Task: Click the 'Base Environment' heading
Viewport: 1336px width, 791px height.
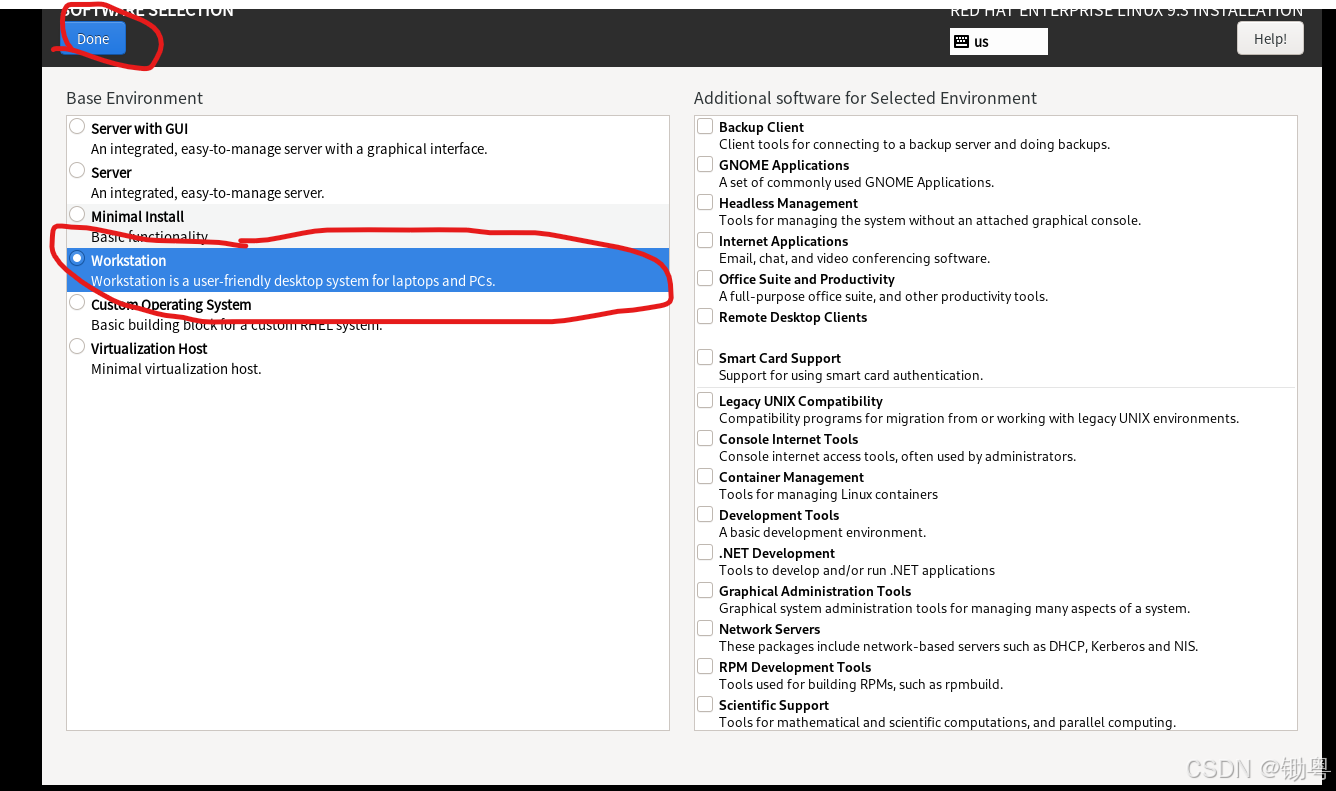Action: click(134, 98)
